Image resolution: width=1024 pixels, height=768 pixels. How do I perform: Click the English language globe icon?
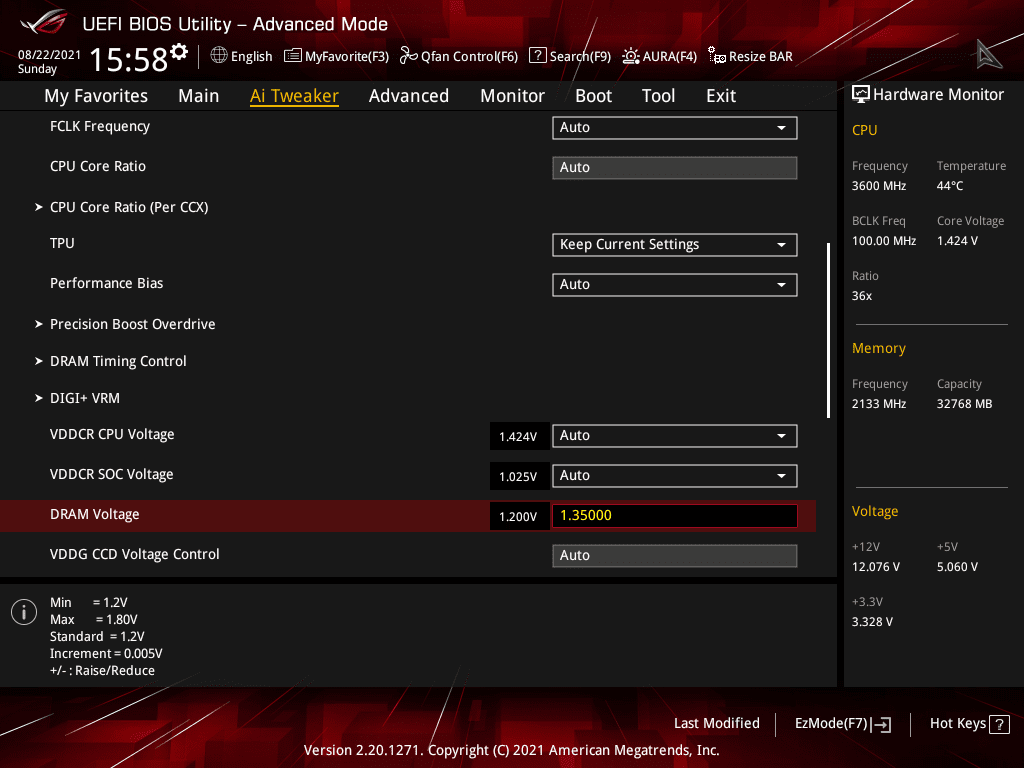(219, 55)
